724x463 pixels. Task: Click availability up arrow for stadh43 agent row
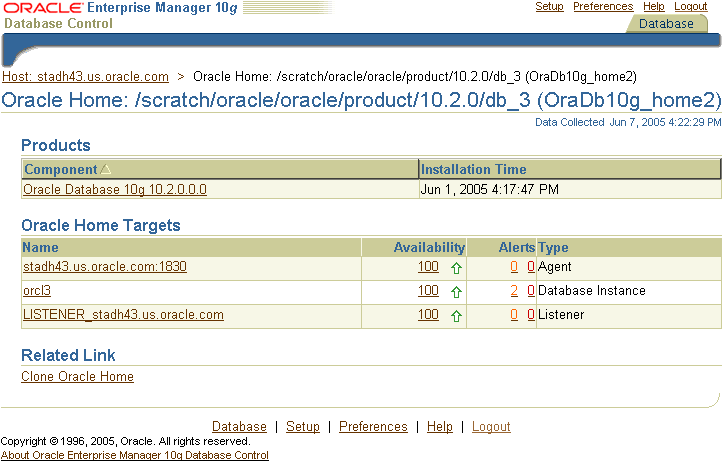click(x=456, y=268)
